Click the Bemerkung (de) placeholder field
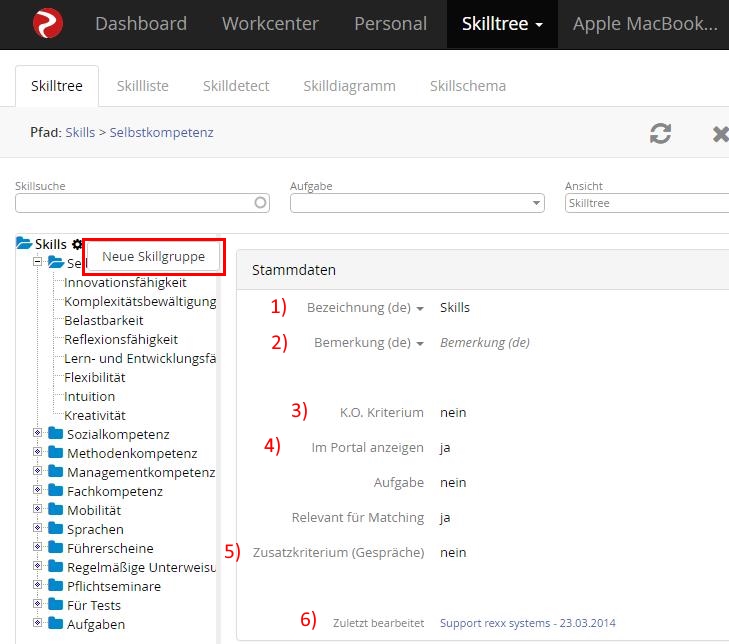 (x=485, y=343)
